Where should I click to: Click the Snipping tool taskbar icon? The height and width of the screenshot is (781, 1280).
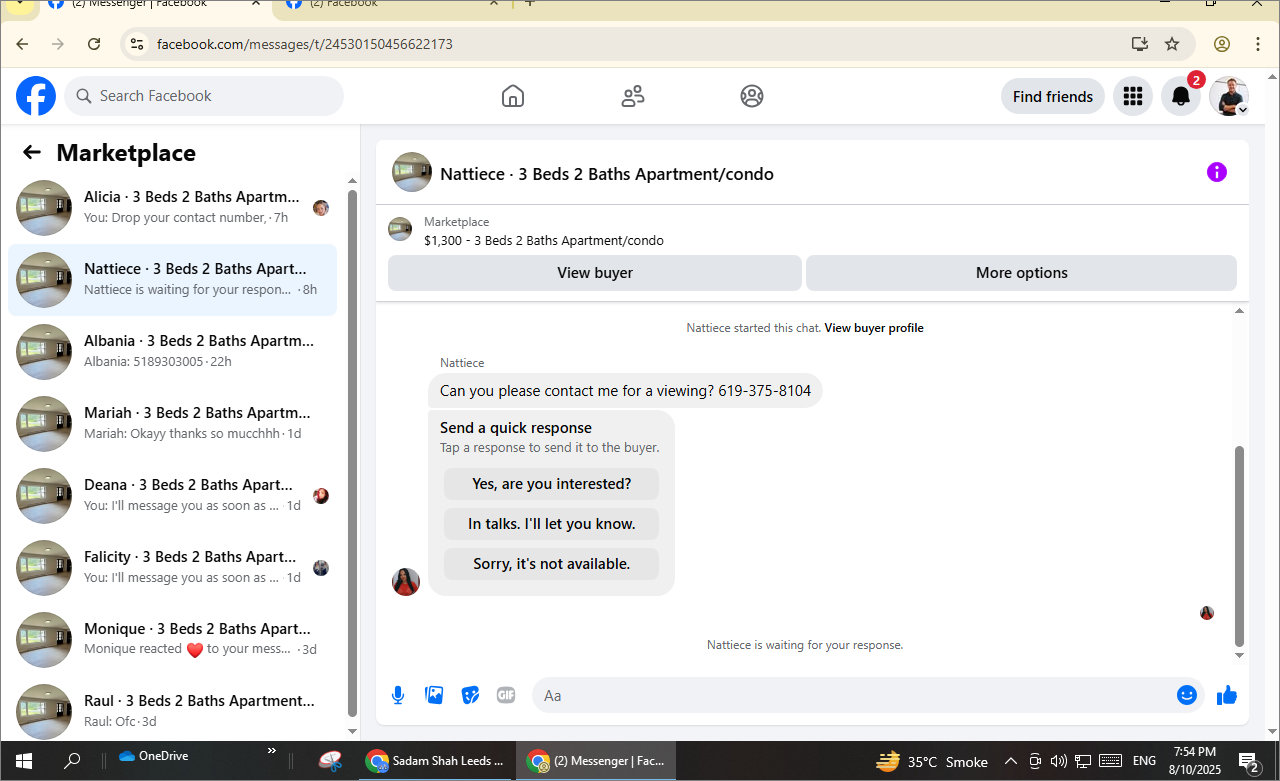point(331,761)
